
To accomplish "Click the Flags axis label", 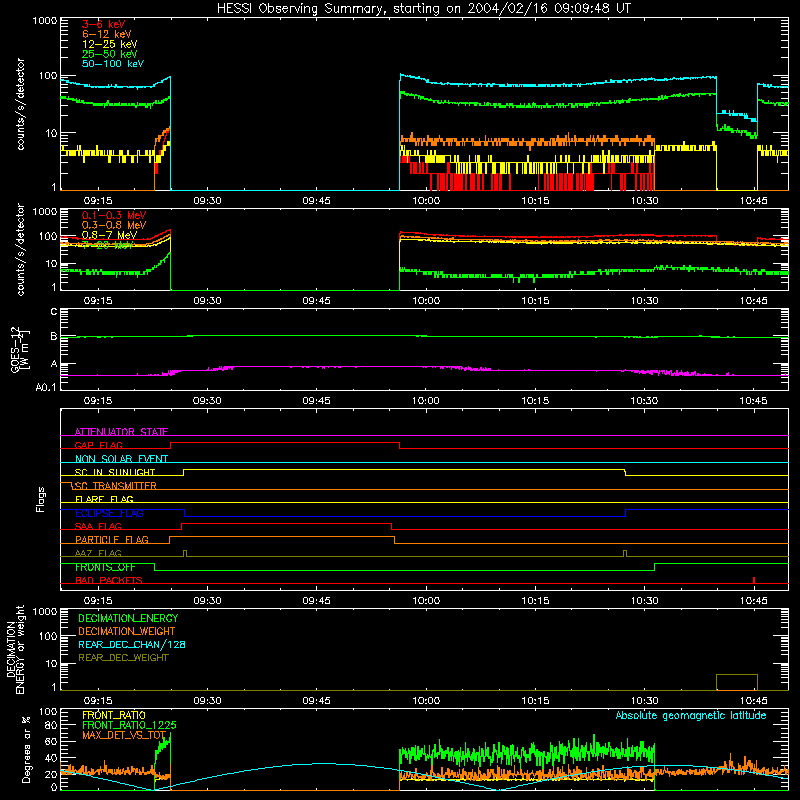I will tap(41, 499).
